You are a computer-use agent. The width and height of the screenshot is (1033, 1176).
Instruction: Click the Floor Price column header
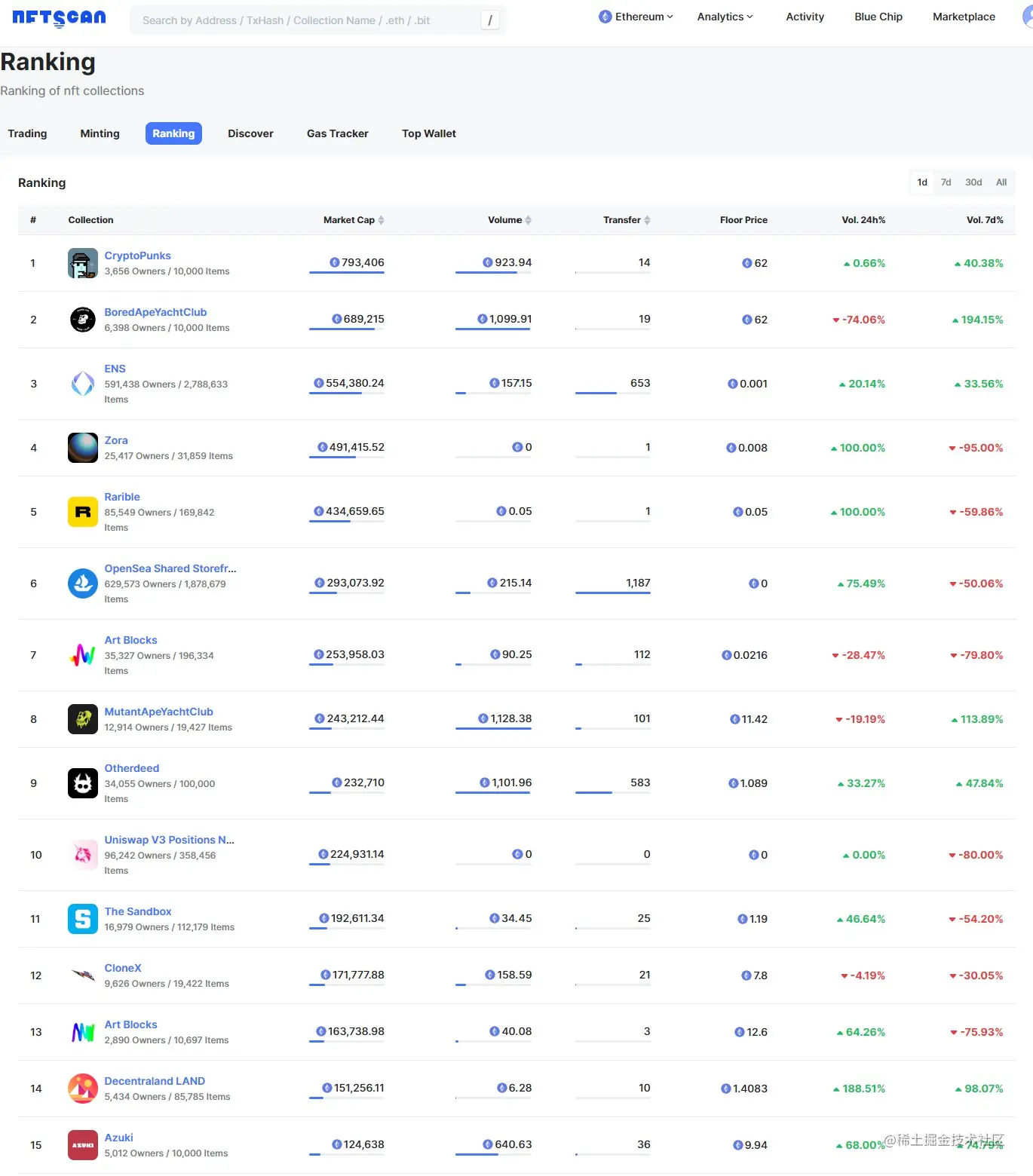pos(743,220)
